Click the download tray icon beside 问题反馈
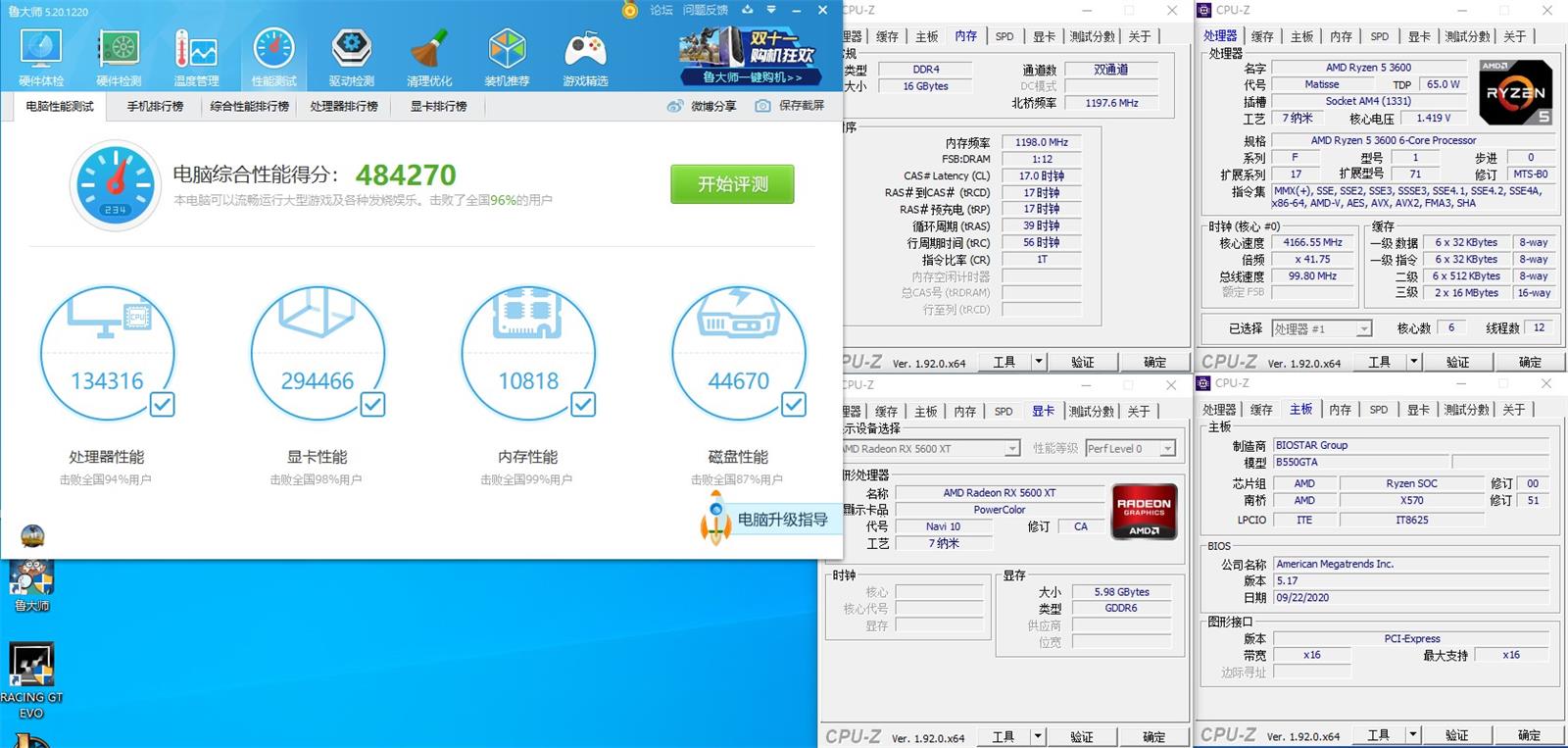1568x748 pixels. 748,10
